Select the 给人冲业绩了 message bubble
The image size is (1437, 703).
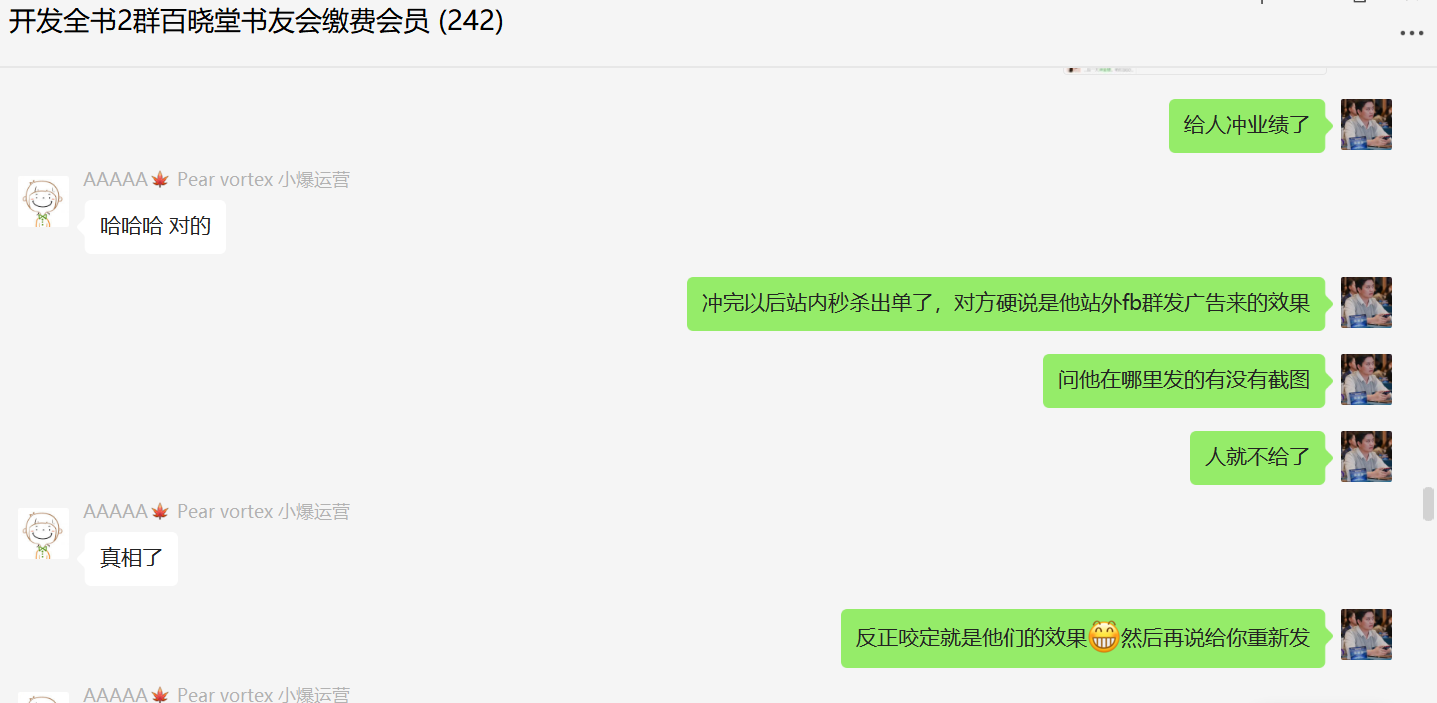tap(1247, 126)
